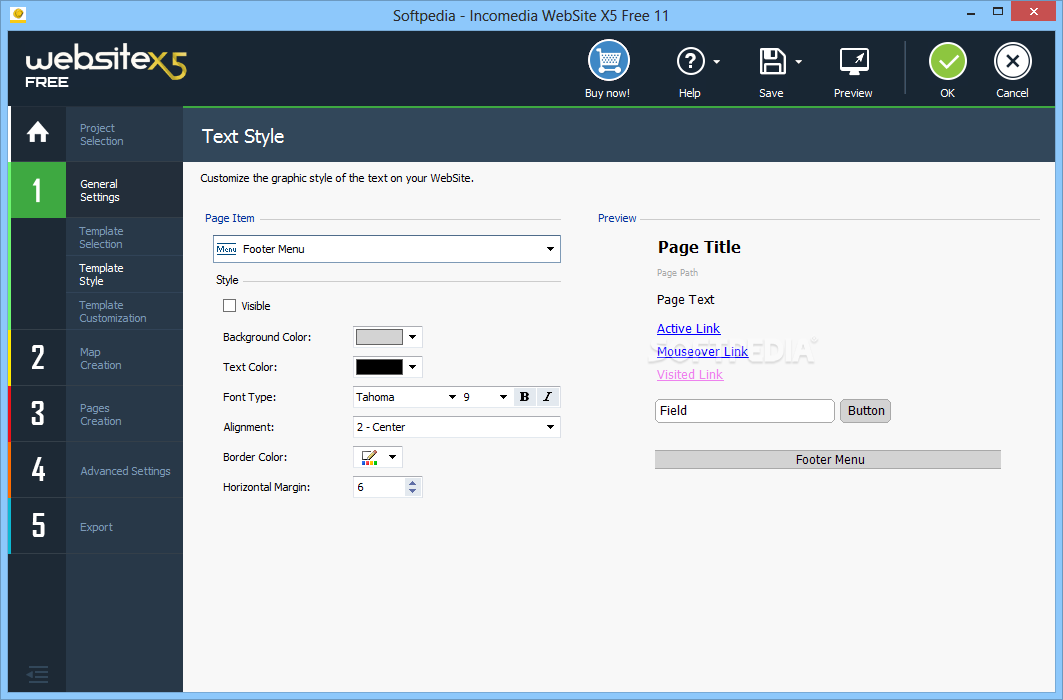
Task: Click the Page Text preview text
Action: pos(685,300)
